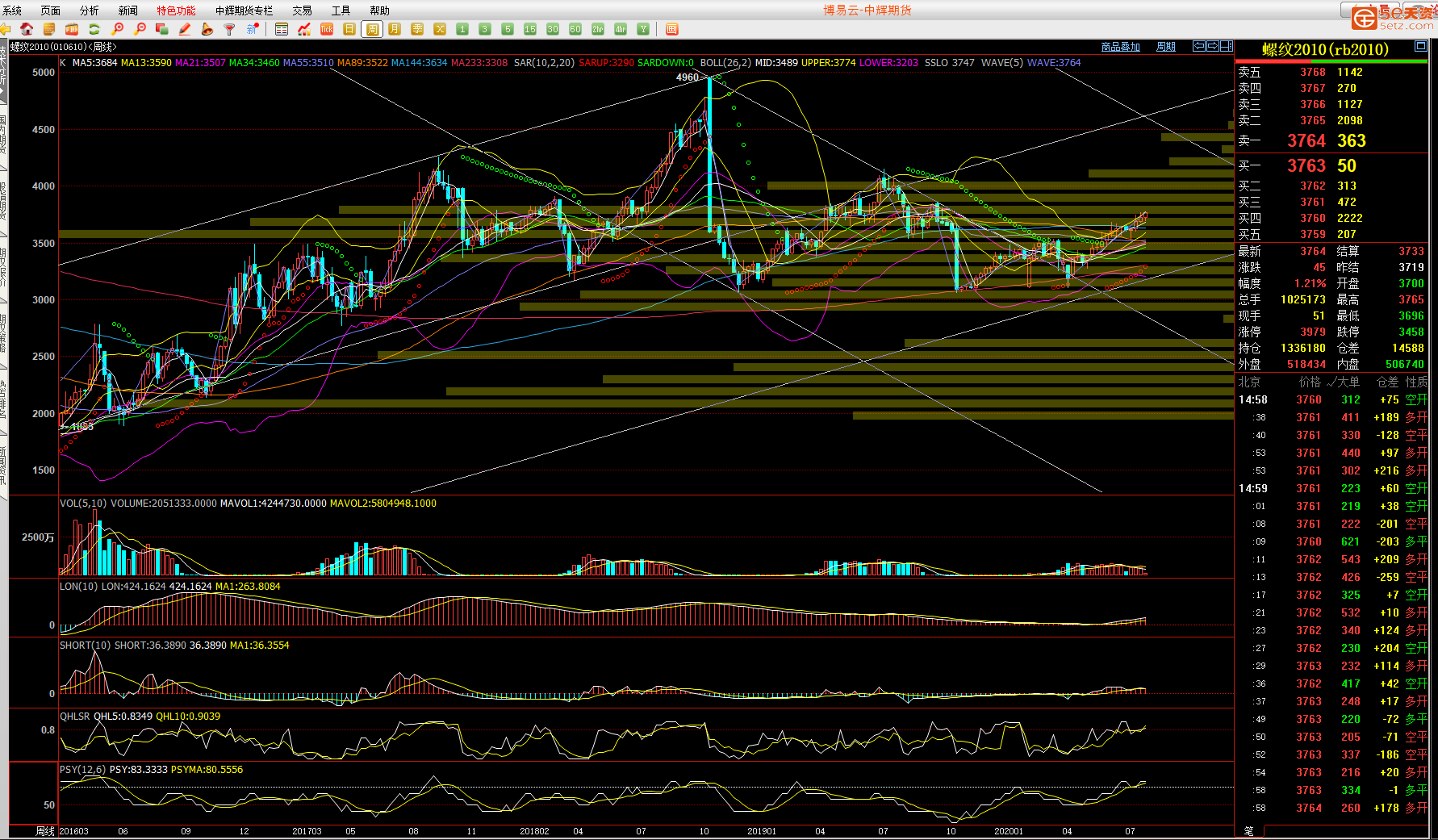This screenshot has height=840, width=1438.
Task: Click the next contract right arrow button
Action: [x=1213, y=46]
